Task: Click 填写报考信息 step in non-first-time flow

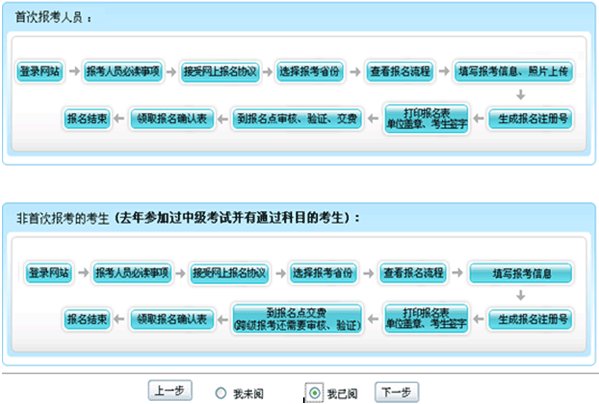Action: tap(521, 273)
